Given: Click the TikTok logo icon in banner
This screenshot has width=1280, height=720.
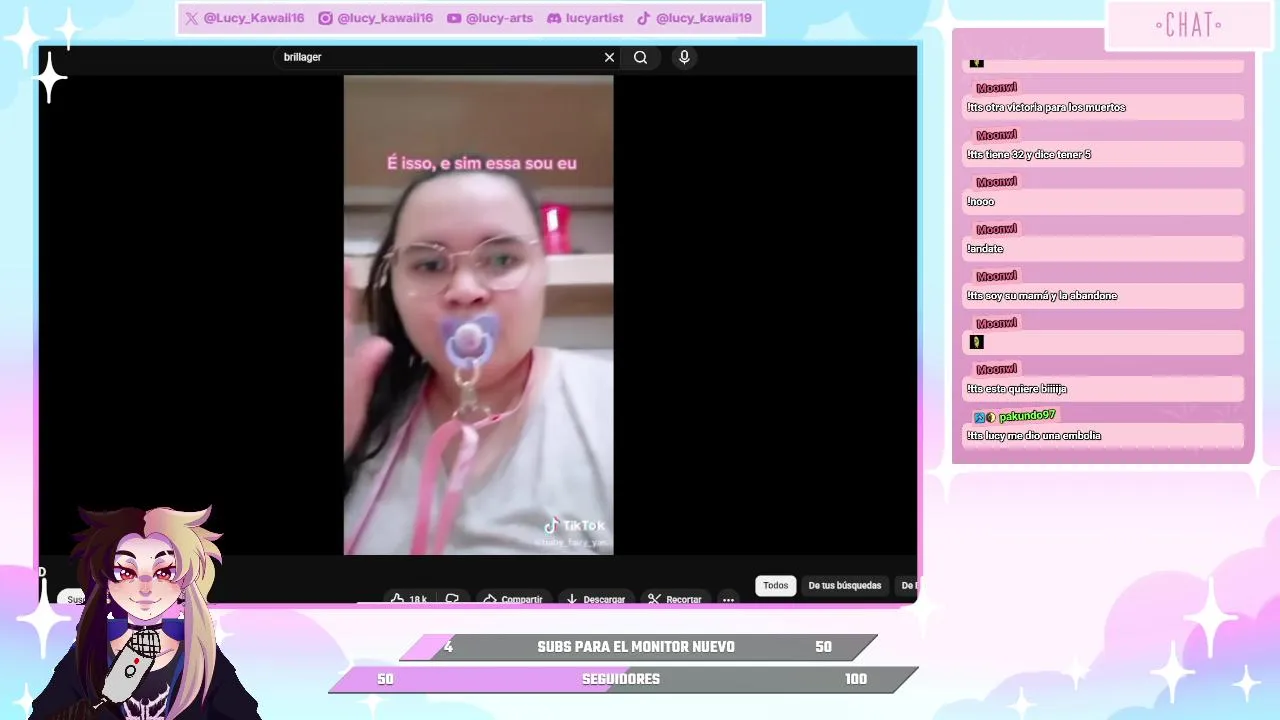Looking at the screenshot, I should [644, 18].
